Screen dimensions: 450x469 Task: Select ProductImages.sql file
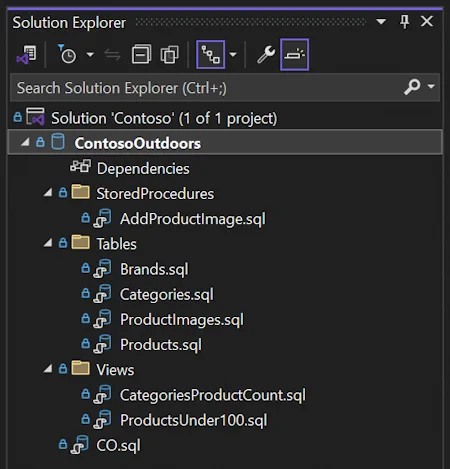point(182,319)
